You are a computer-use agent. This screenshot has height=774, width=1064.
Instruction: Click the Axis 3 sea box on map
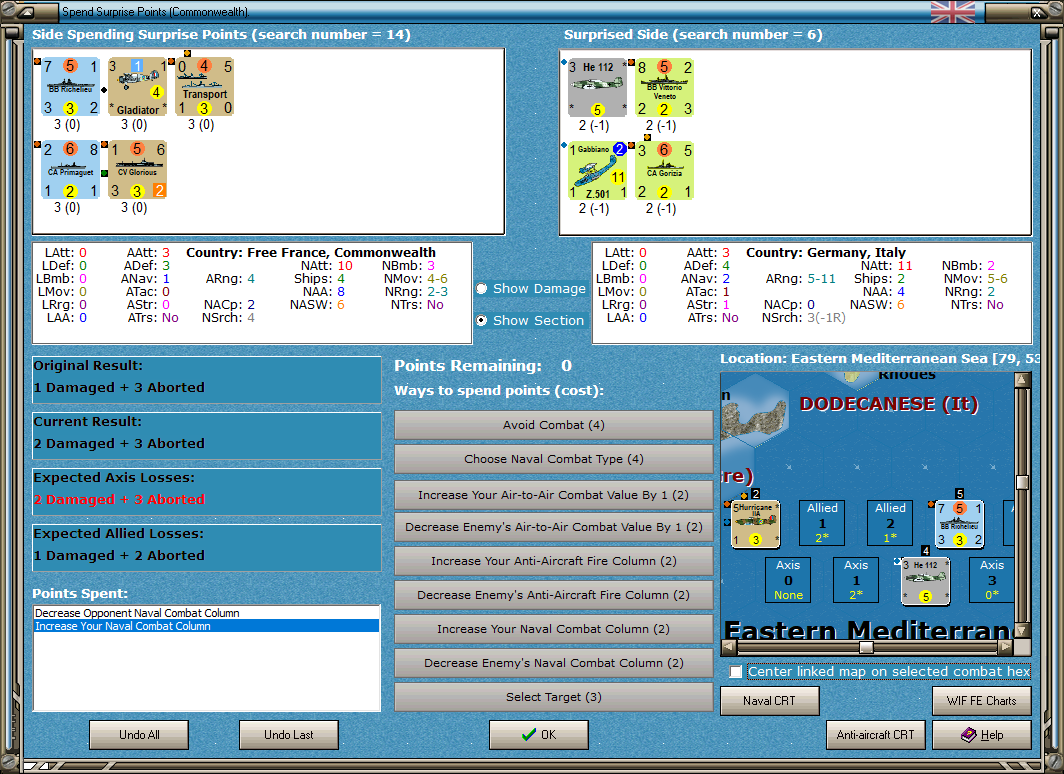[991, 580]
